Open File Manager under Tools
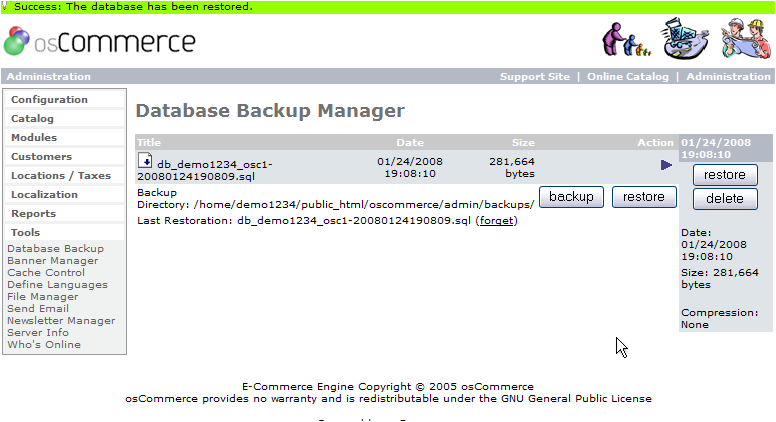Viewport: 776px width, 422px height. click(x=43, y=297)
